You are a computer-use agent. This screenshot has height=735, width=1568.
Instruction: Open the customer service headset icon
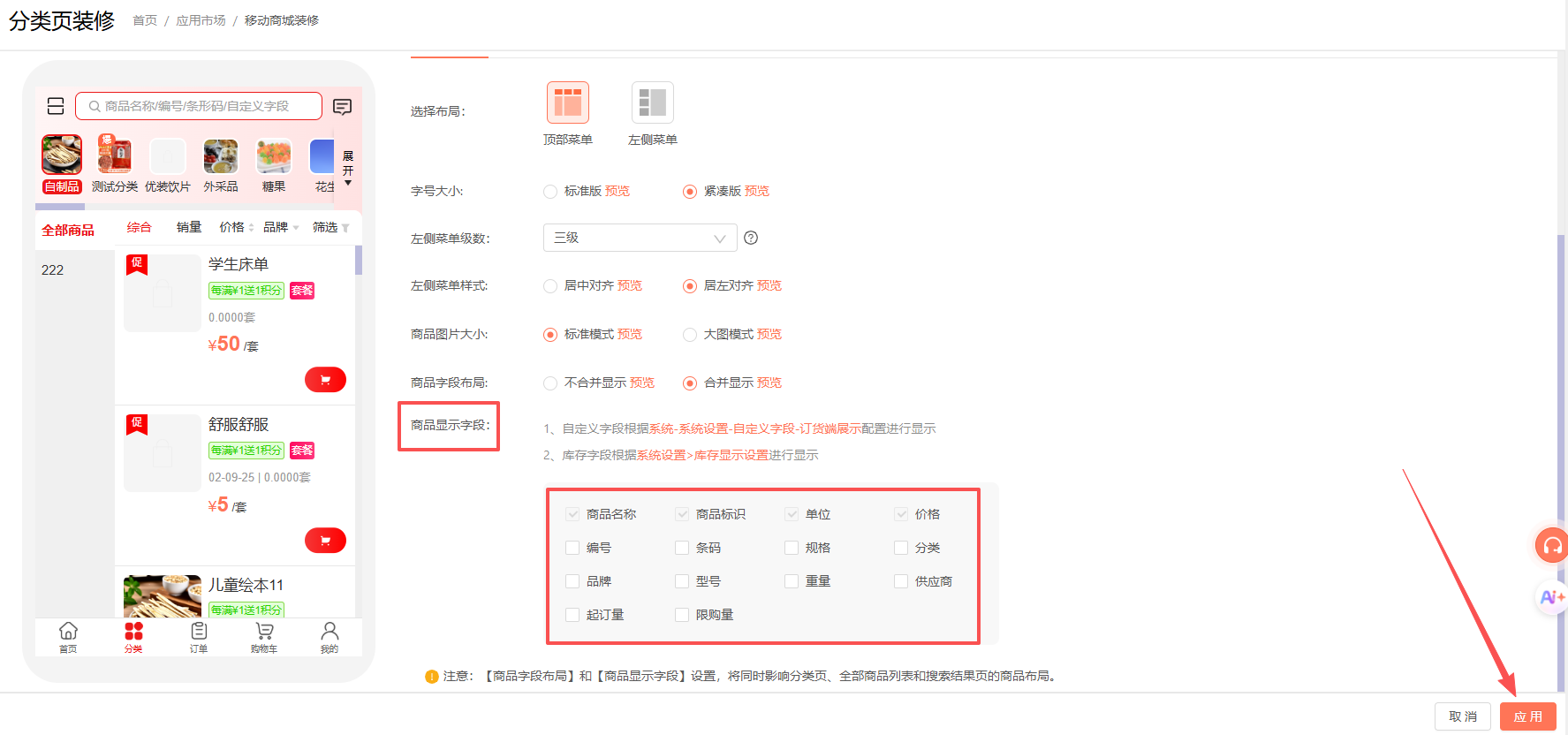1551,546
